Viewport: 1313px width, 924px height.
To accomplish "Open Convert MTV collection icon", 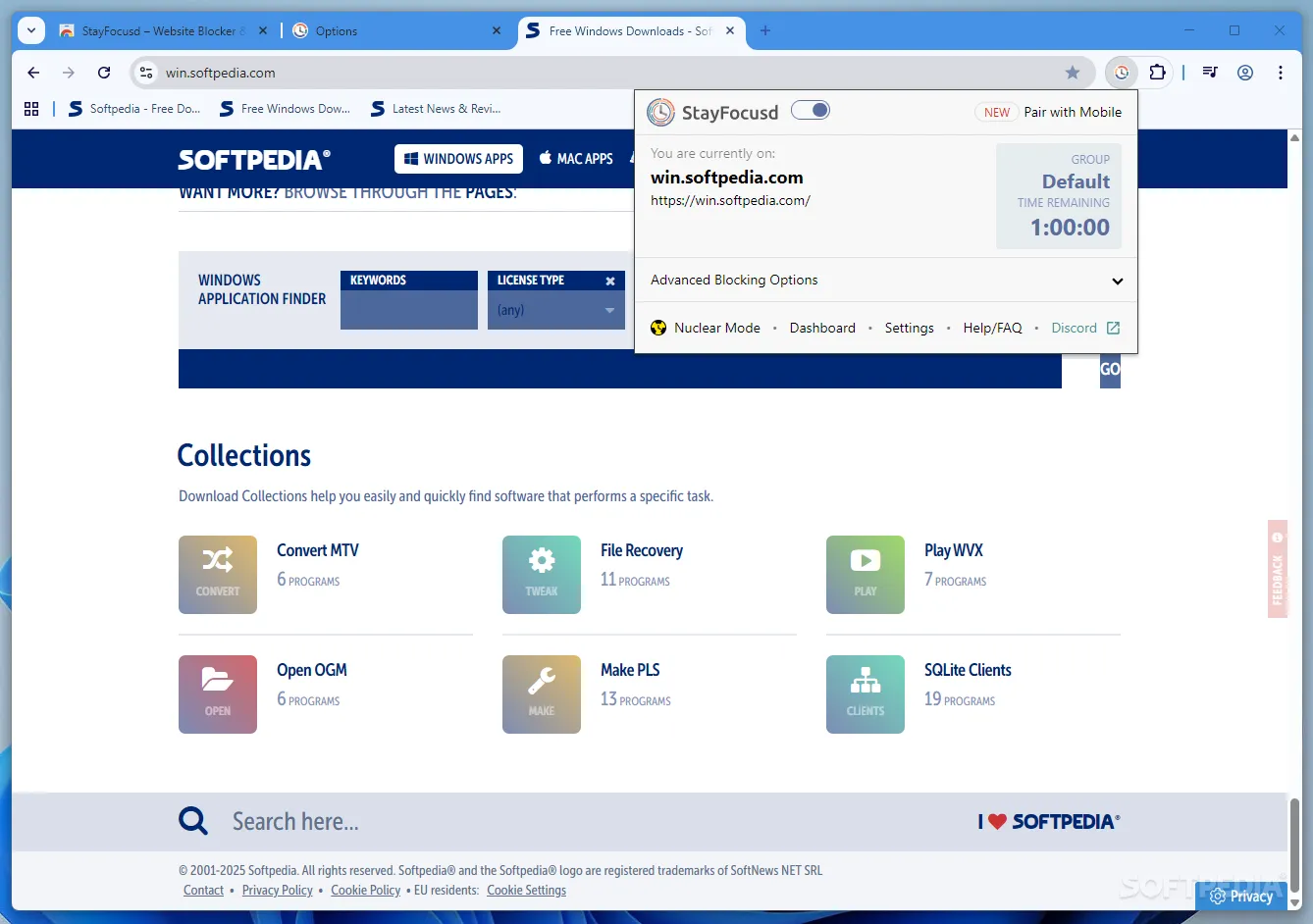I will (x=218, y=575).
